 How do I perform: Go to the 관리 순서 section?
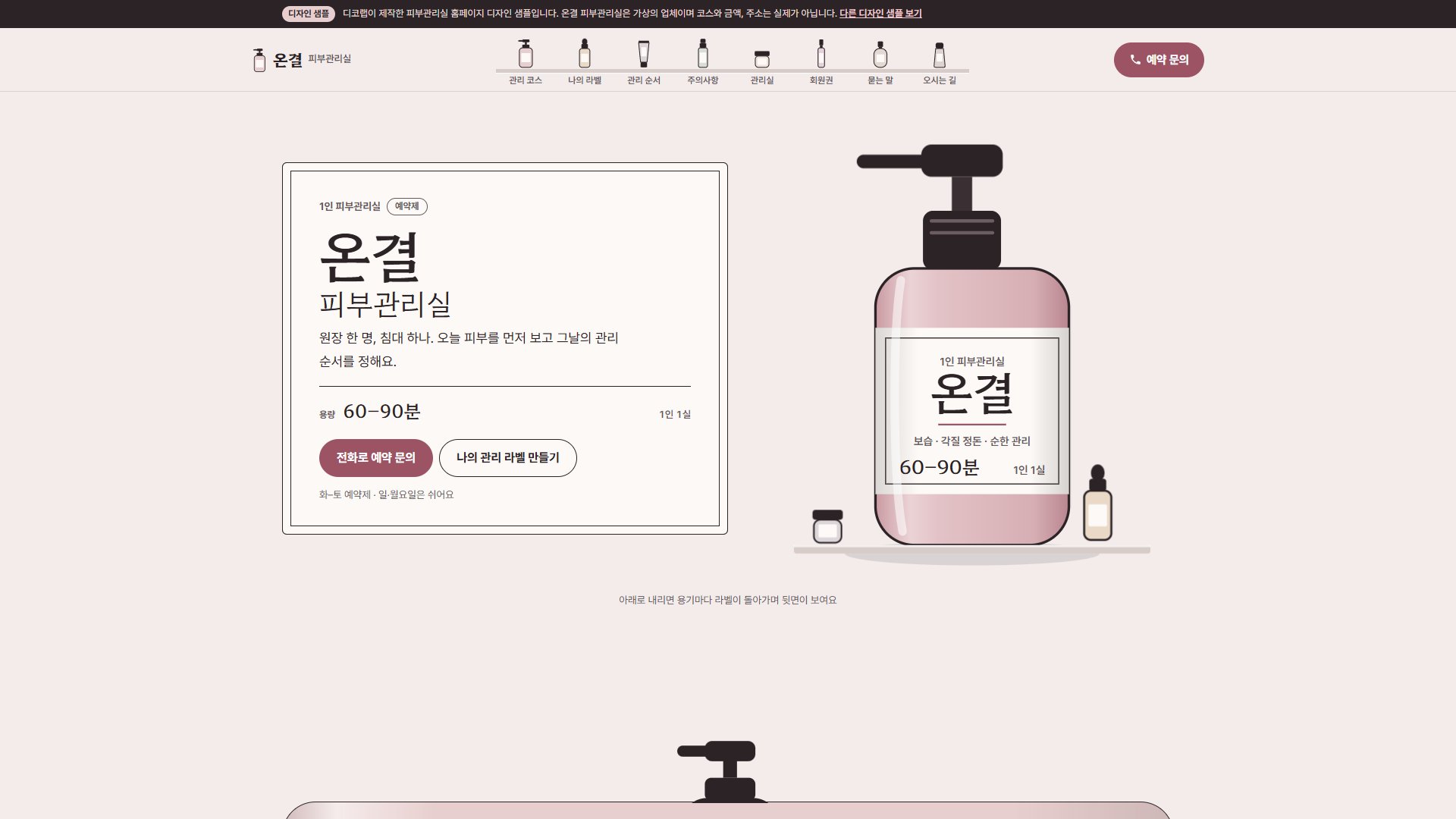coord(644,80)
